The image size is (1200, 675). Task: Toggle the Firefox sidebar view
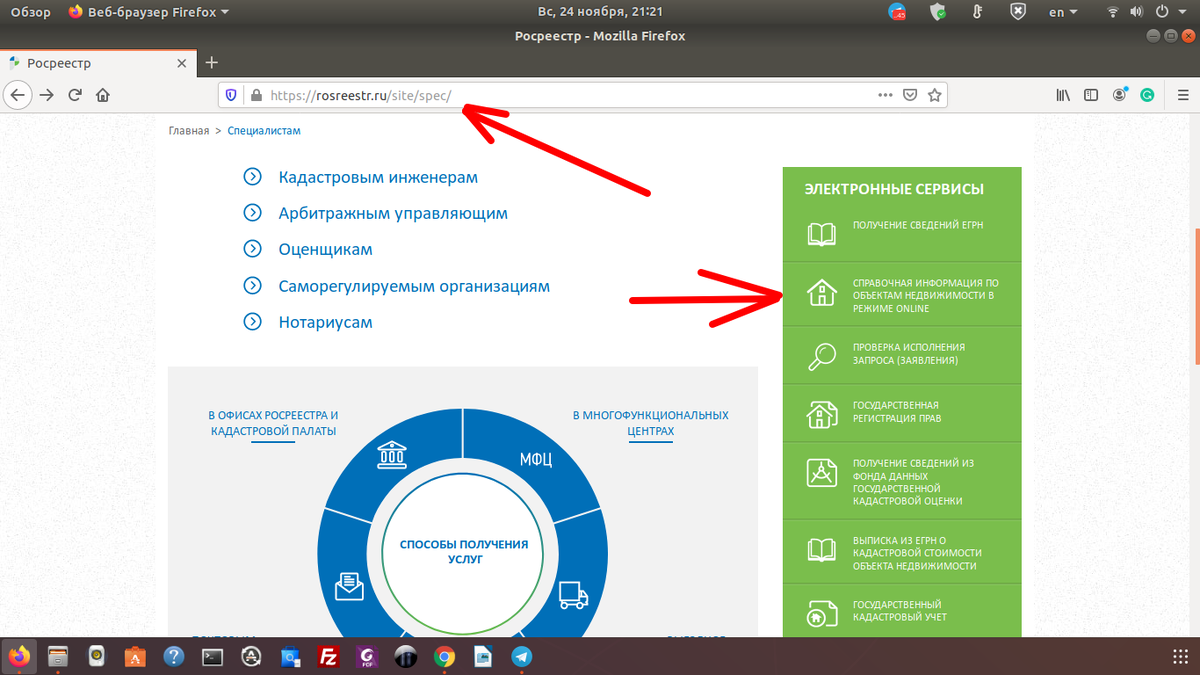coord(1092,96)
